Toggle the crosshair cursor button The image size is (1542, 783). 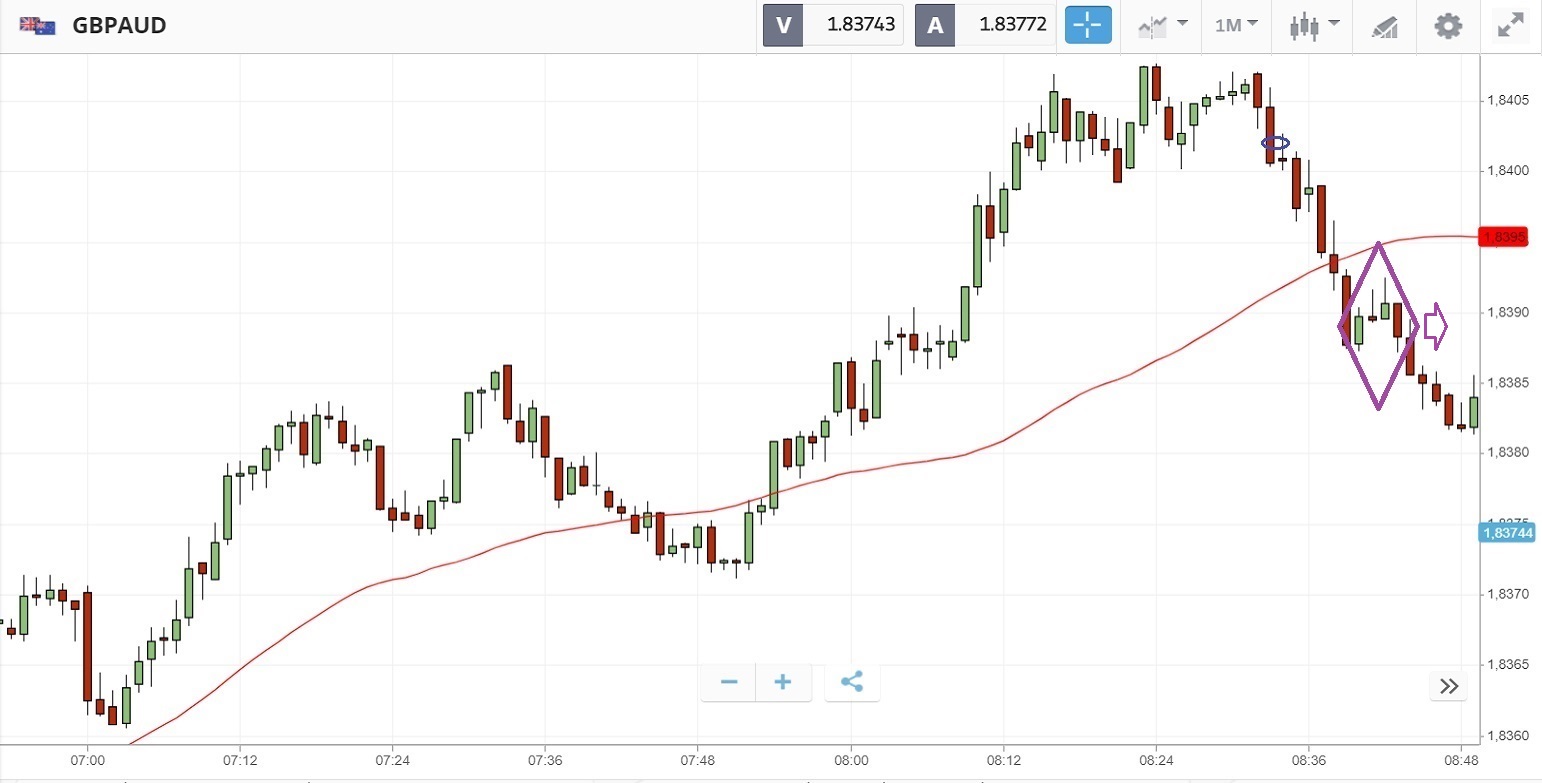(x=1088, y=25)
